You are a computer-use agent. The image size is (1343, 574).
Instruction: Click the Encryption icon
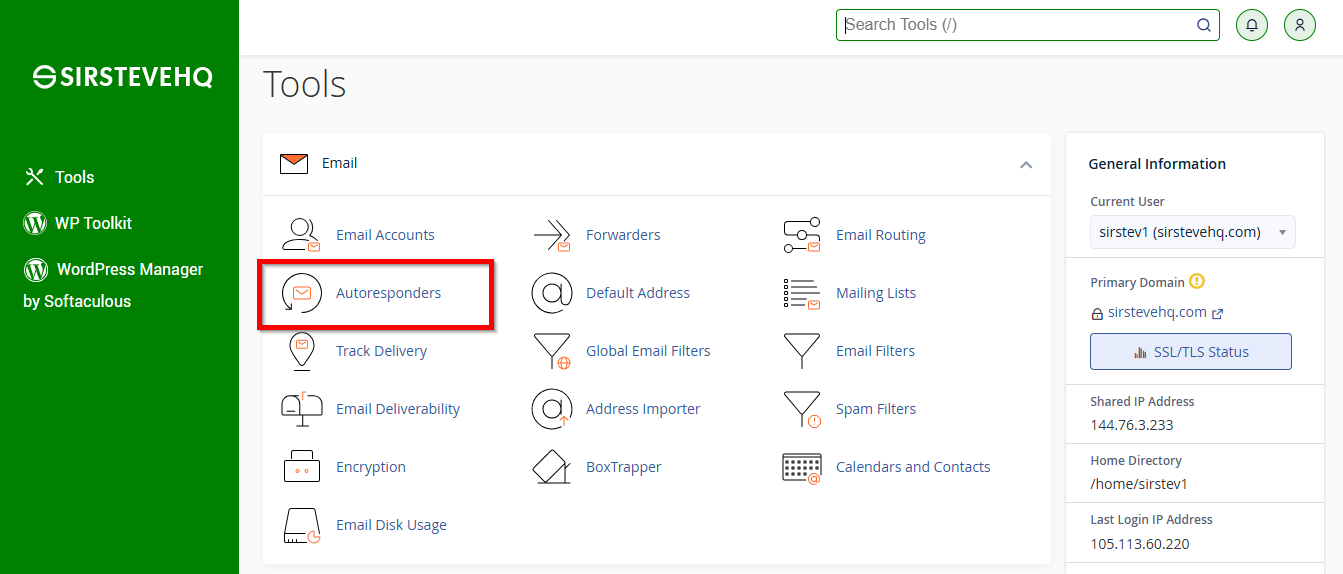(301, 467)
